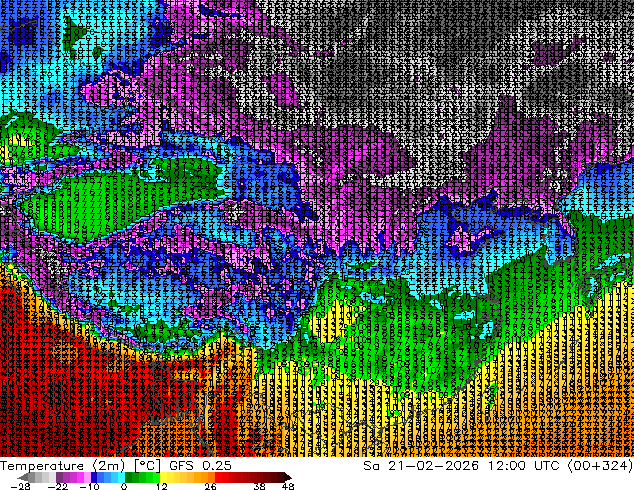Screen dimensions: 634x490
Task: Click the '26' legend label
Action: pyautogui.click(x=210, y=486)
